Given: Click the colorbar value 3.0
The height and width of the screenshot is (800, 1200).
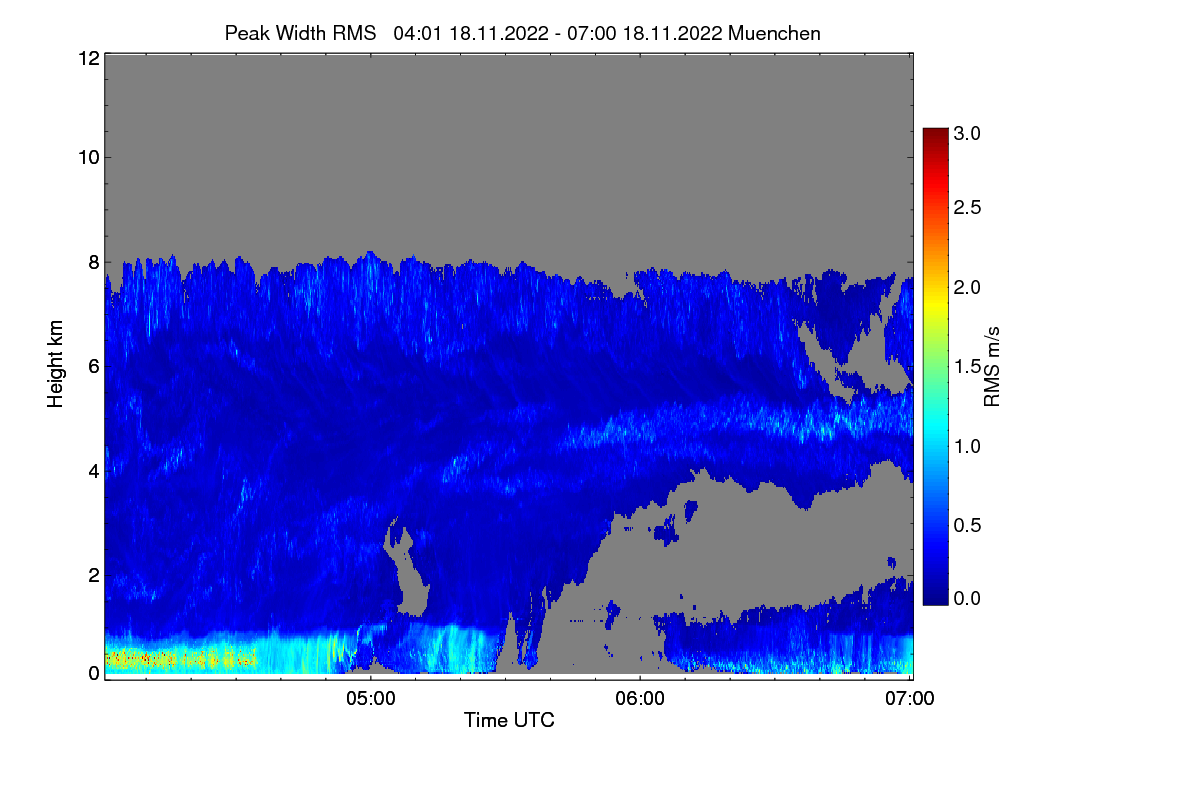Looking at the screenshot, I should (x=969, y=133).
